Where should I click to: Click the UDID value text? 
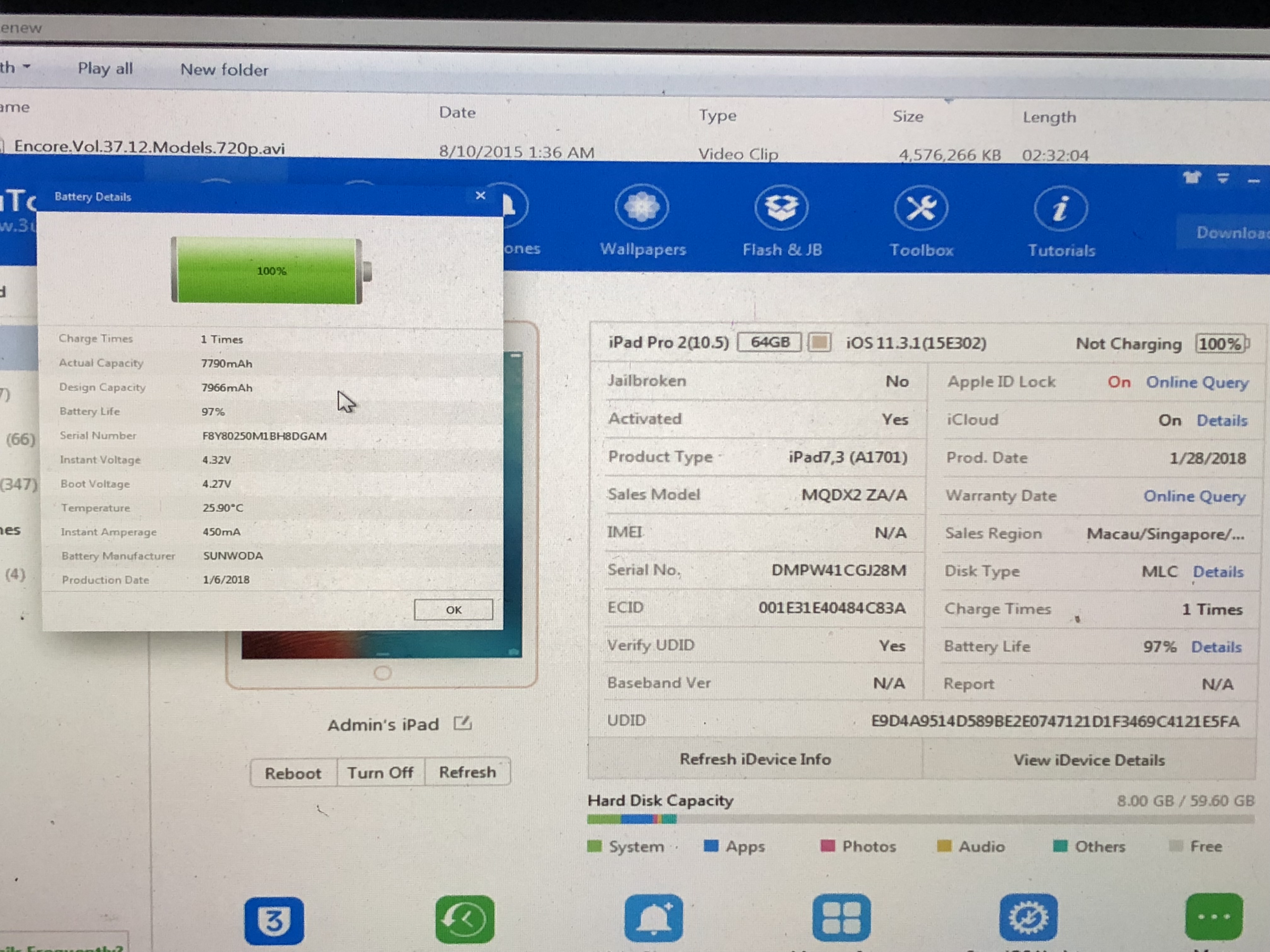pos(1055,721)
